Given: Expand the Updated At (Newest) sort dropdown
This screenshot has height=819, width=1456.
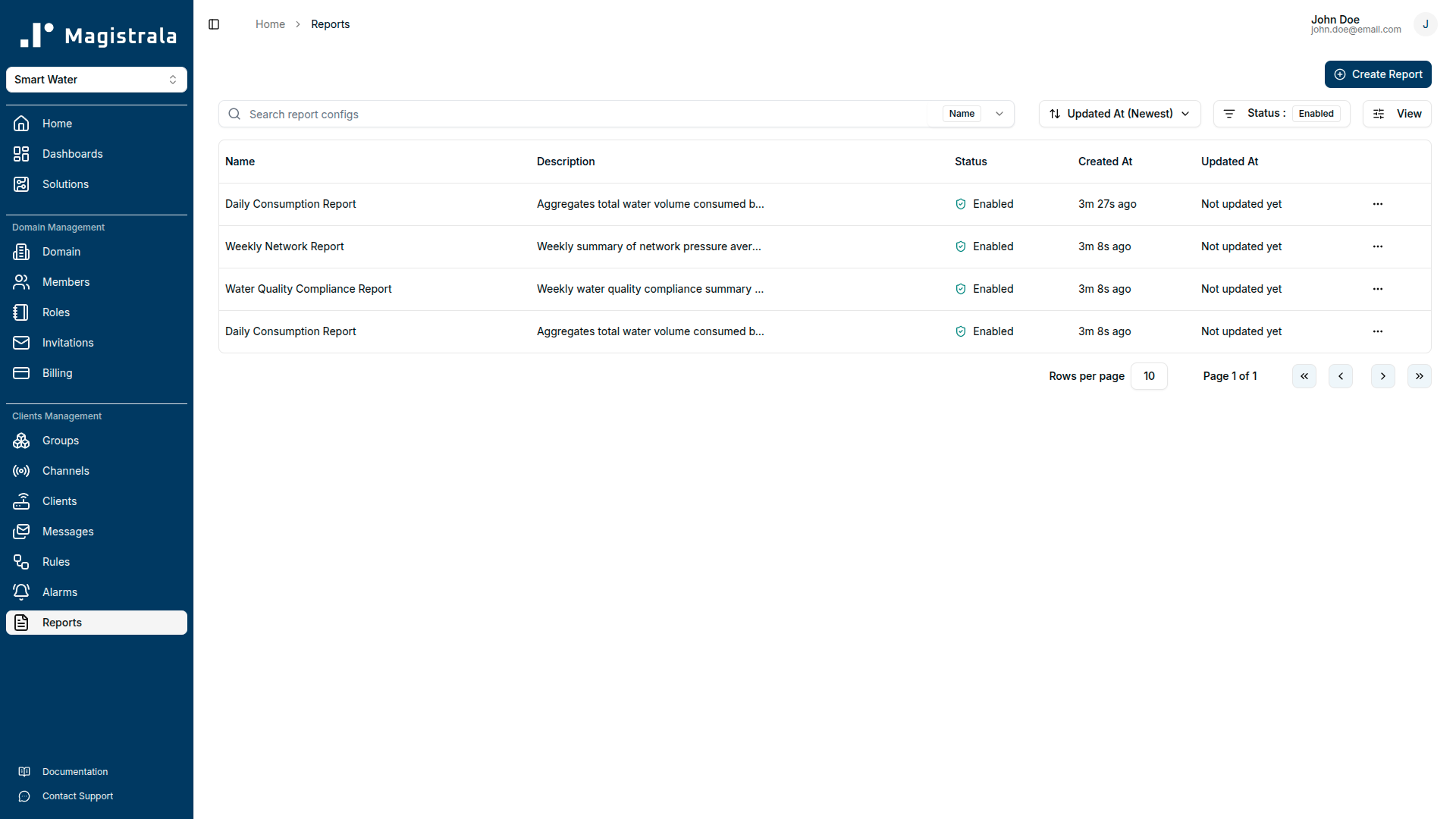Looking at the screenshot, I should click(1119, 114).
